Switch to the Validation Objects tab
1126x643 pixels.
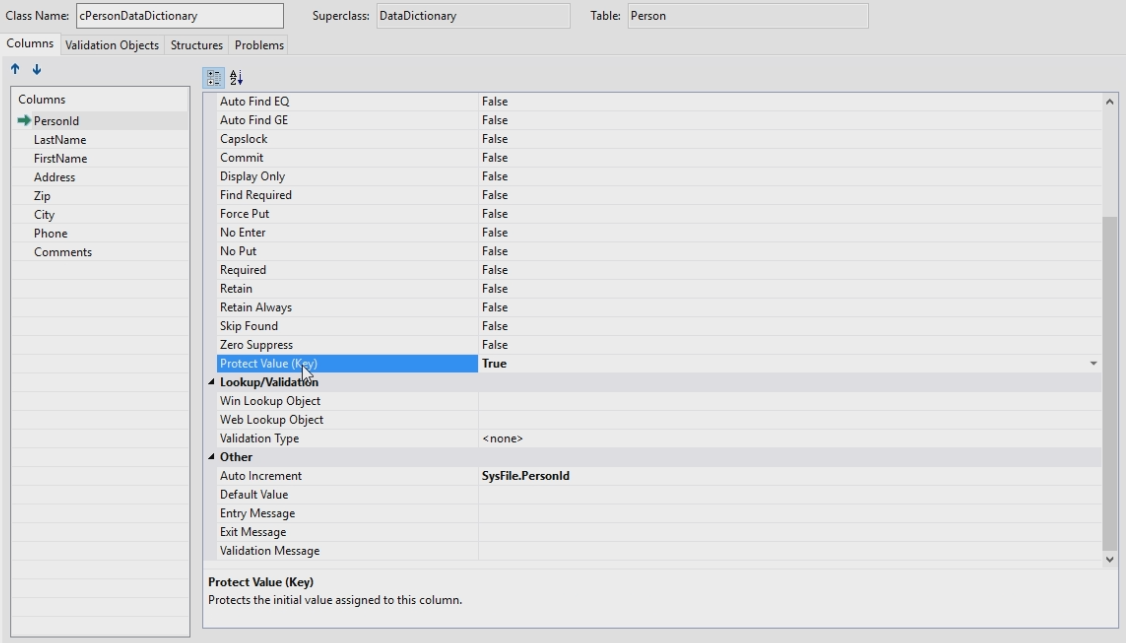click(112, 45)
